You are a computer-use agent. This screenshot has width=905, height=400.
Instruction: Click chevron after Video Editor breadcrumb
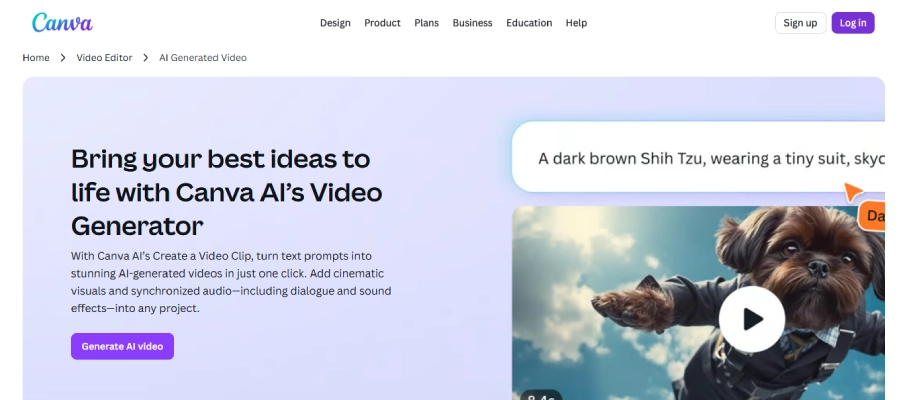pos(145,58)
